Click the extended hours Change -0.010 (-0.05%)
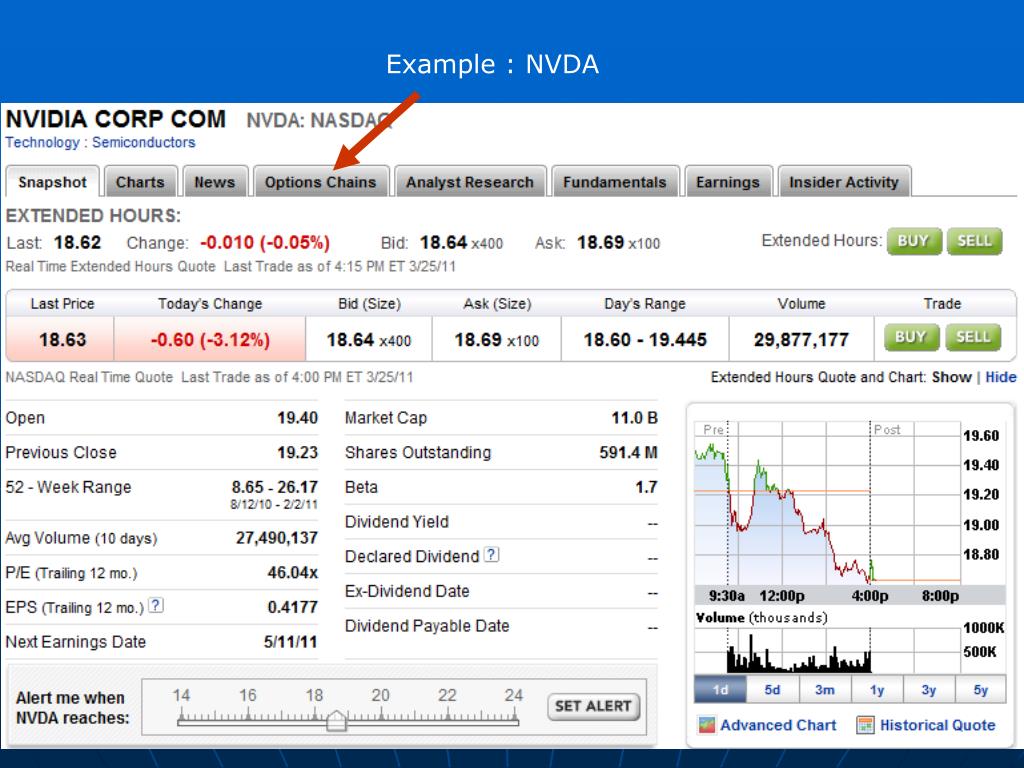The height and width of the screenshot is (768, 1024). tap(265, 242)
